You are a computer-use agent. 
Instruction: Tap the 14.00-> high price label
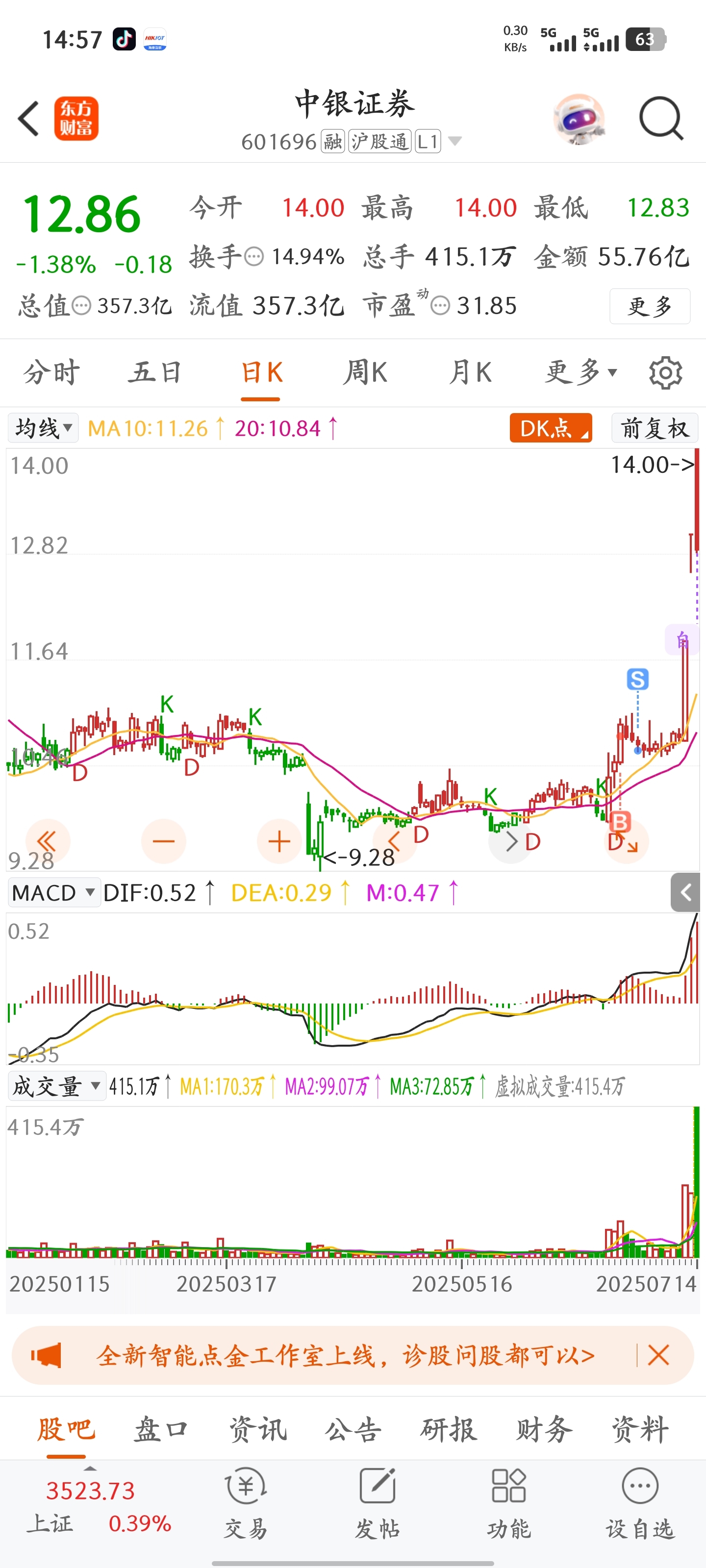(653, 465)
